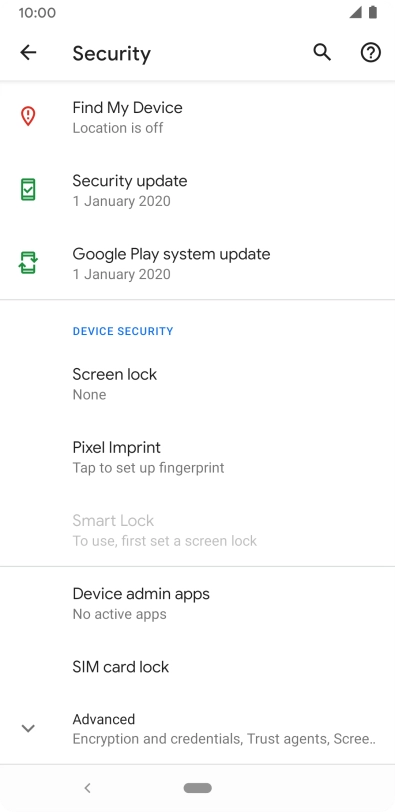Tap battery icon in status bar
395x812 pixels.
[x=373, y=12]
